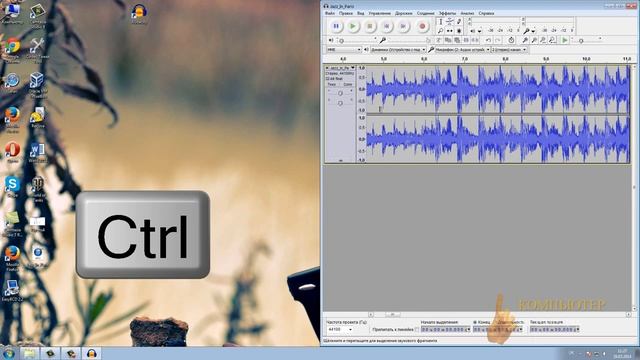
Task: Click the Zoom Out icon
Action: point(534,40)
